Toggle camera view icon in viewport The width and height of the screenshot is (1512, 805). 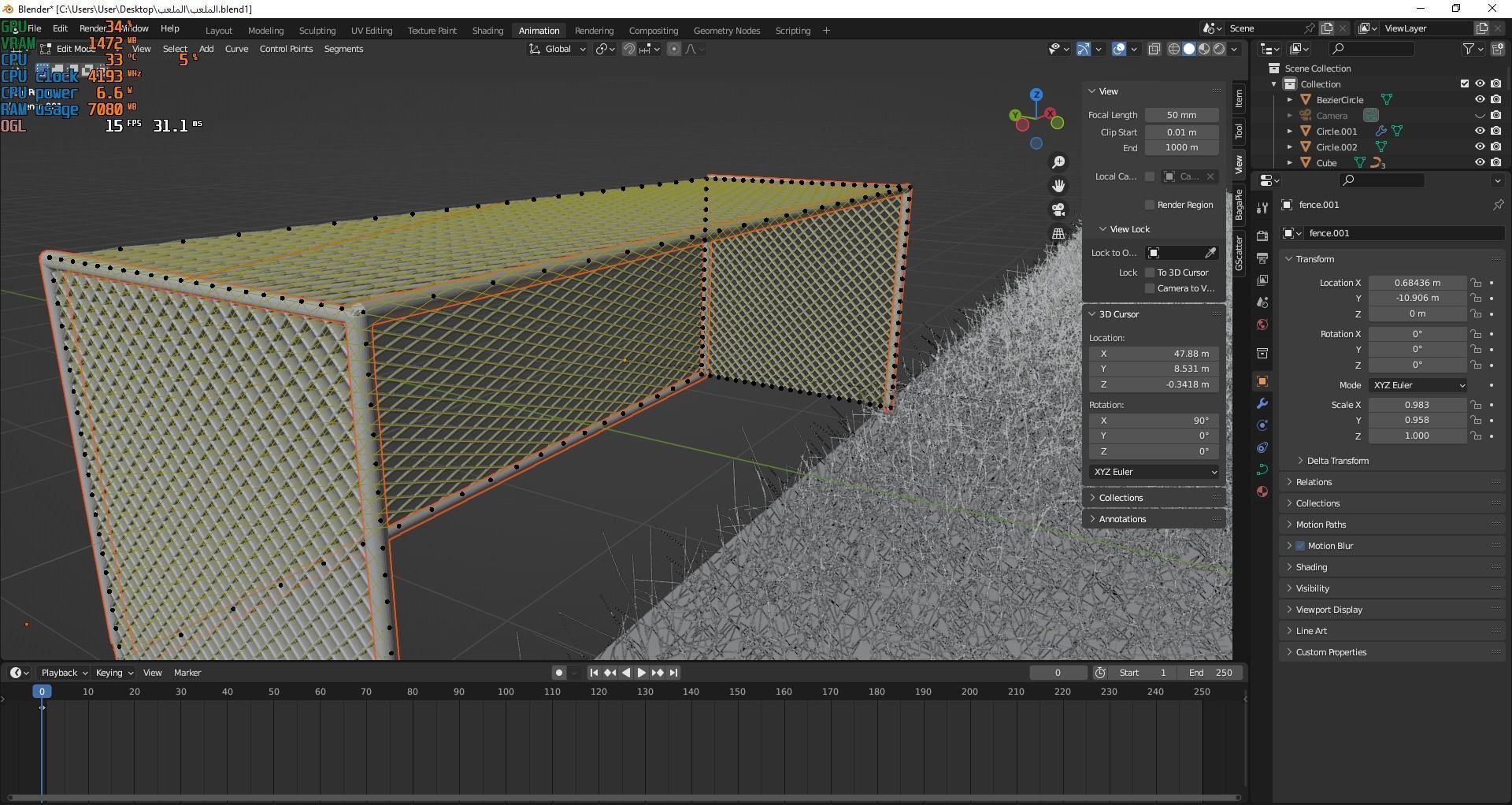(1058, 210)
